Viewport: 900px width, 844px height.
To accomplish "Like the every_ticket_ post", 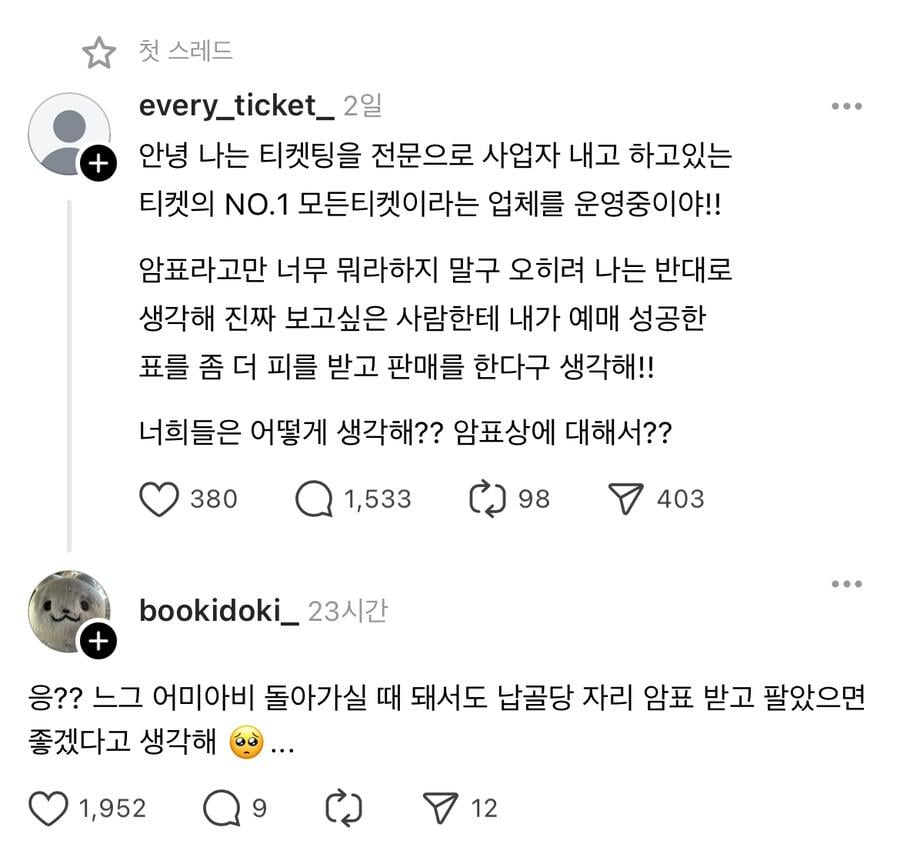I will pyautogui.click(x=158, y=498).
